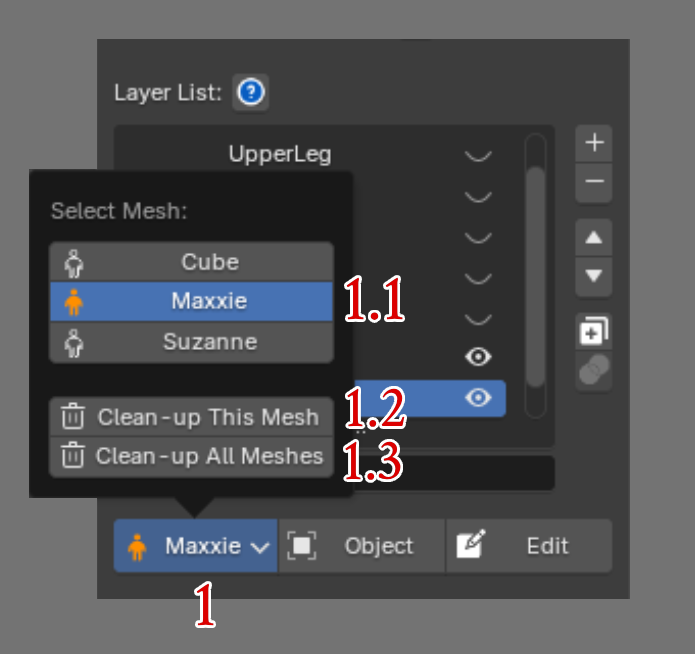Toggle the open-eye icon above the selected layer

pos(478,357)
